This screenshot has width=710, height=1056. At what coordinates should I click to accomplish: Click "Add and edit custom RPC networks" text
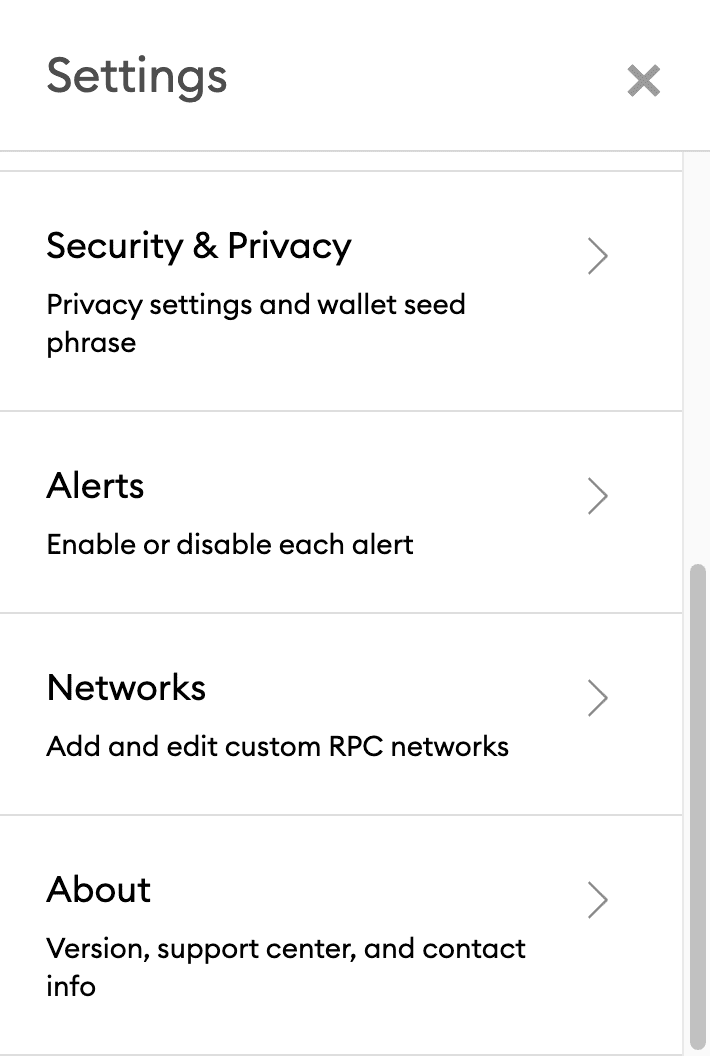coord(277,747)
